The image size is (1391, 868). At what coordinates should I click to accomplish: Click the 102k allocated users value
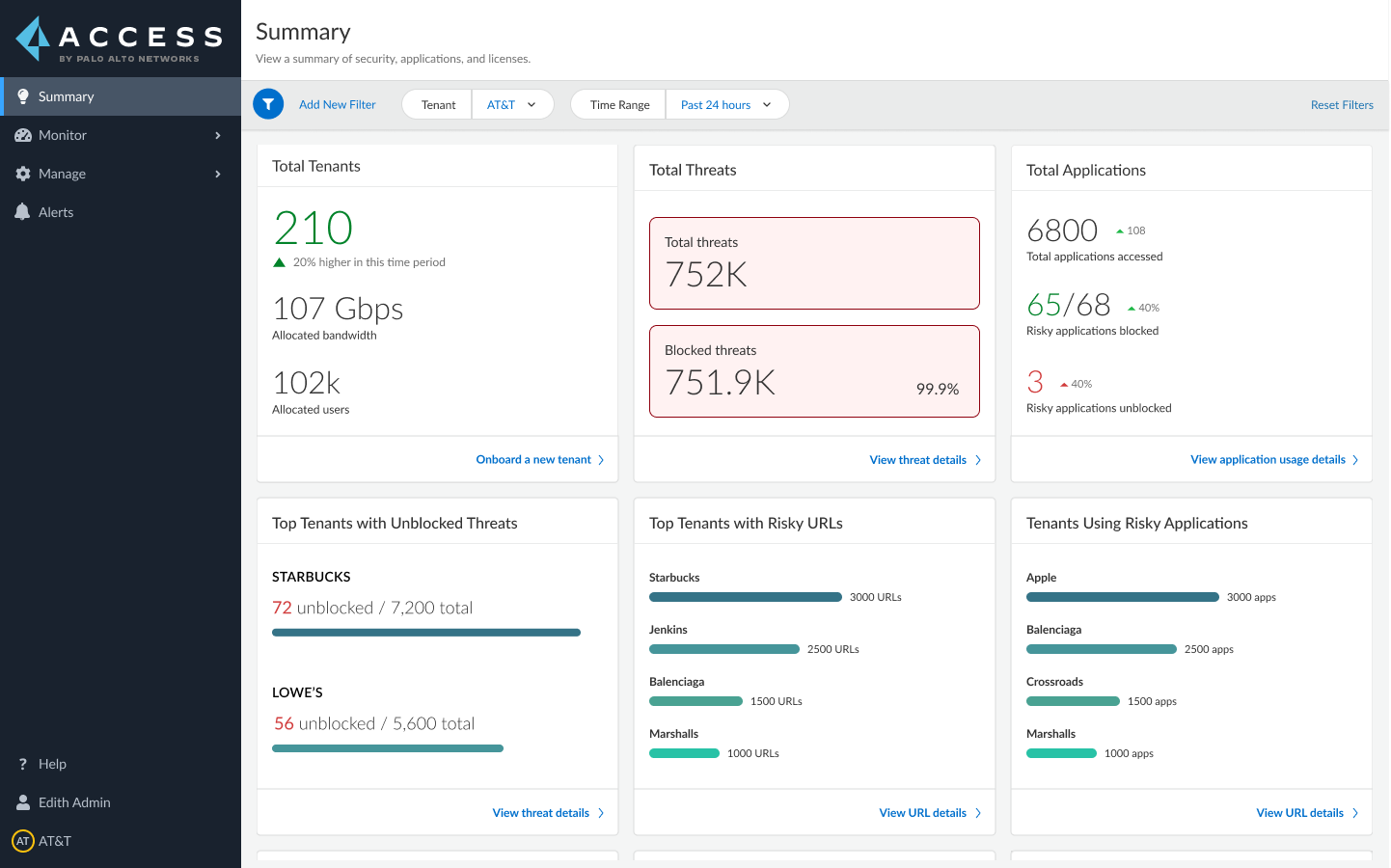[307, 383]
